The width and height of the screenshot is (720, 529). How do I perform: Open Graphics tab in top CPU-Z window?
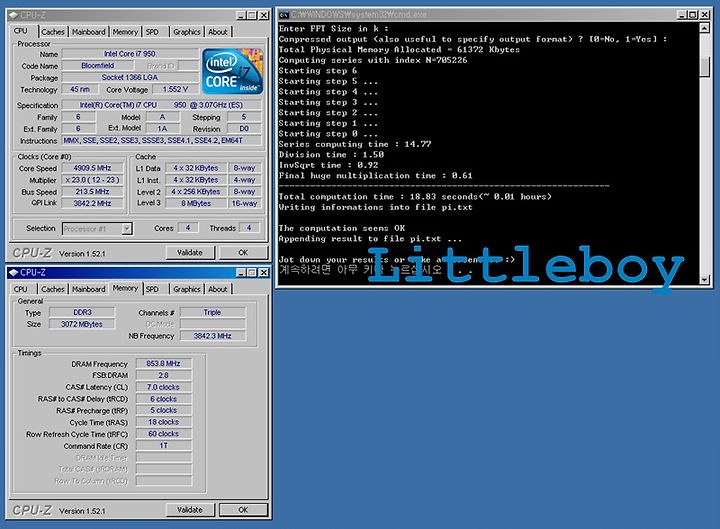186,32
